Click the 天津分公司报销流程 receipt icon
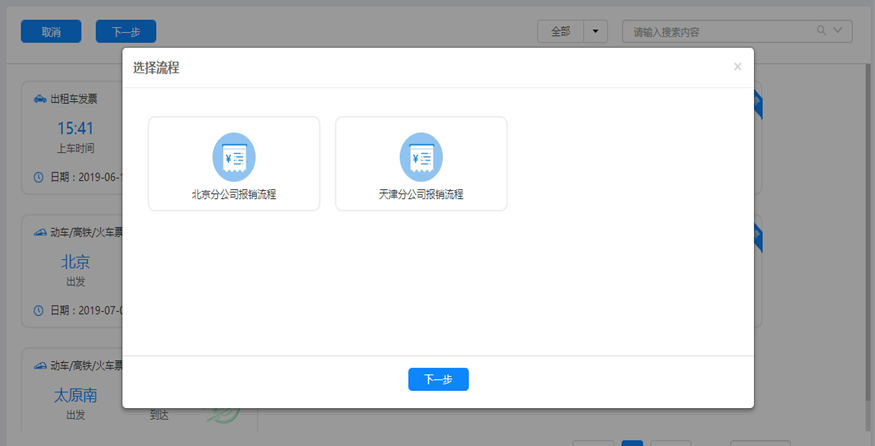The image size is (875, 446). click(421, 157)
